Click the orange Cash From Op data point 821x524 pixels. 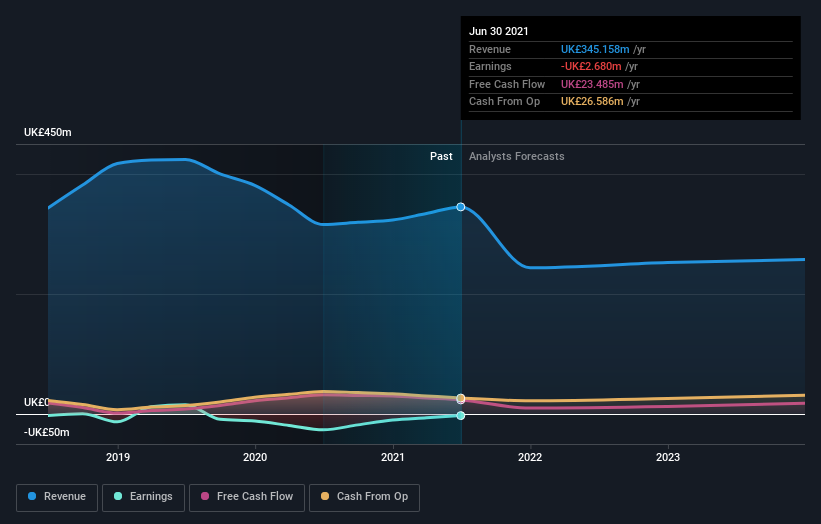(x=461, y=398)
